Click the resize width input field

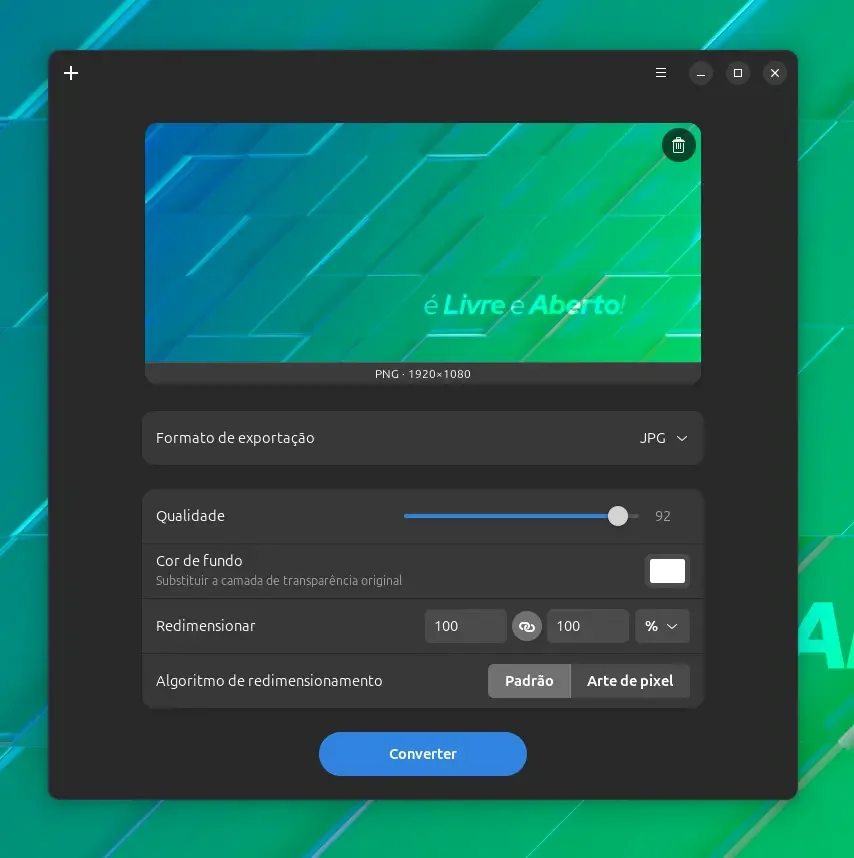466,626
